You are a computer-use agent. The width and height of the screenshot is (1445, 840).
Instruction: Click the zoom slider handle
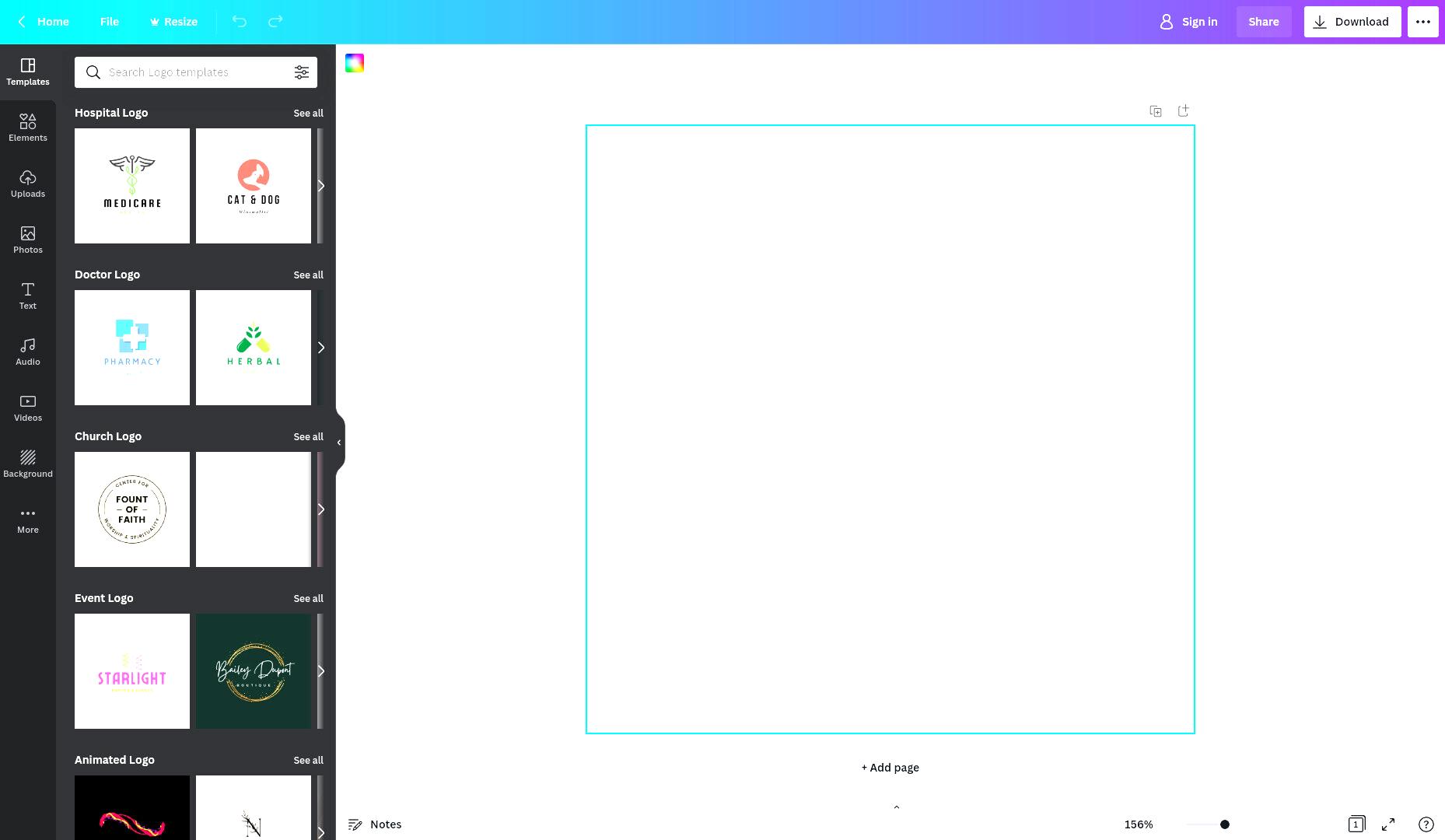[x=1225, y=824]
